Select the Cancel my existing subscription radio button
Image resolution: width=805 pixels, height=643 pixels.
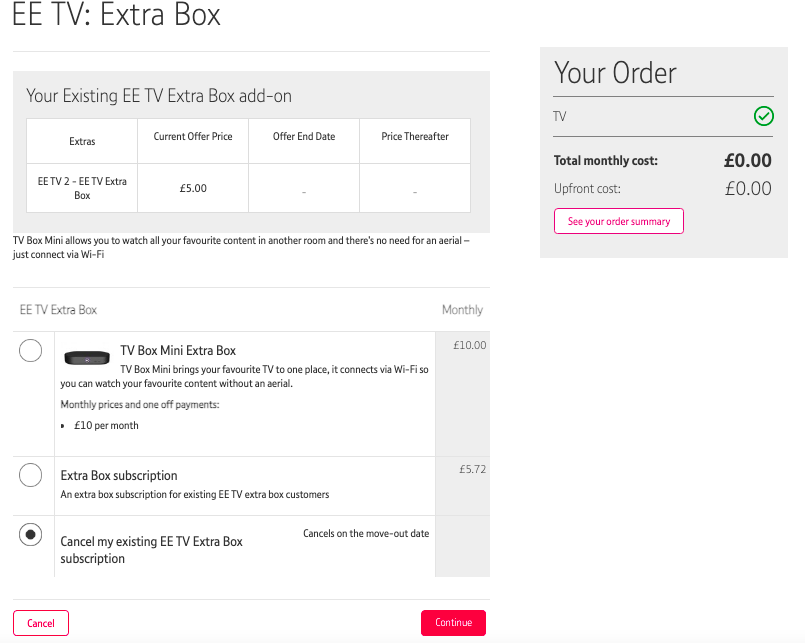pyautogui.click(x=30, y=535)
